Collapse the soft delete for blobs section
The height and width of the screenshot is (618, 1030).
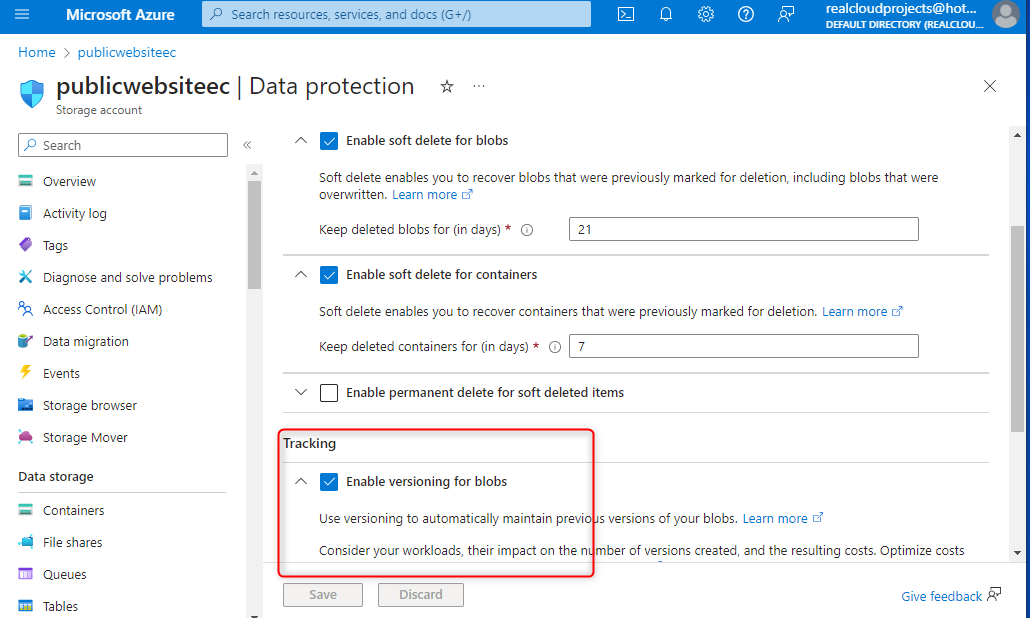(301, 141)
